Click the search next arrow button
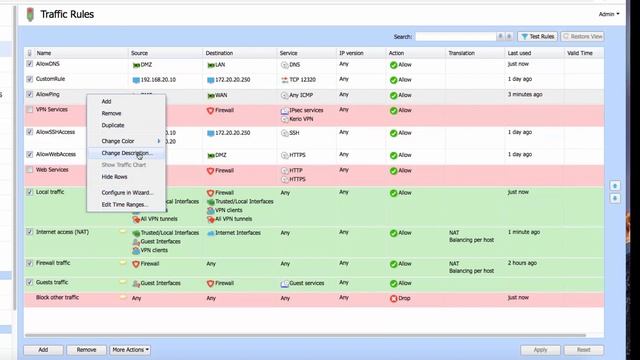640x360 pixels. coord(509,36)
